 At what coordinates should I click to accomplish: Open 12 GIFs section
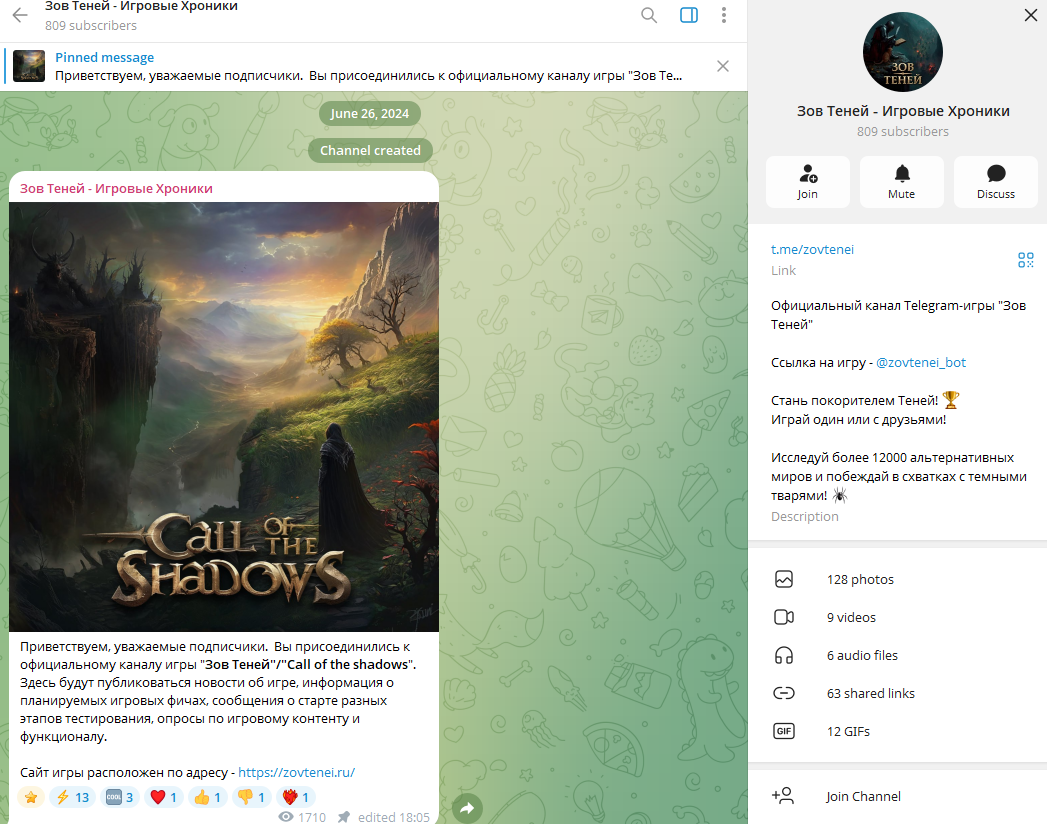pyautogui.click(x=897, y=731)
